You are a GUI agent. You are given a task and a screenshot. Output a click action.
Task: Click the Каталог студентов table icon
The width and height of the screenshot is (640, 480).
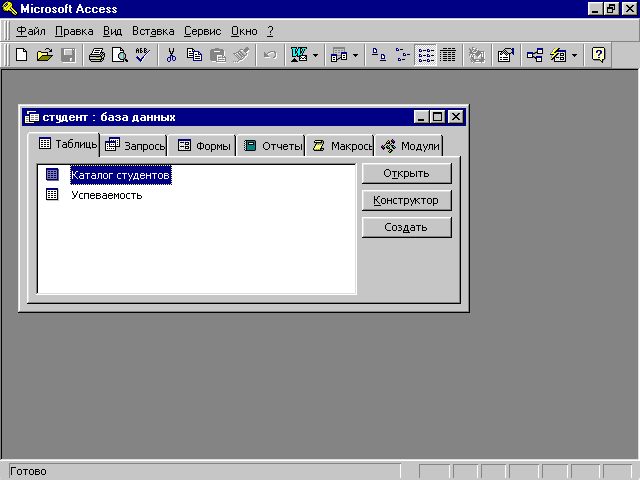pos(52,175)
